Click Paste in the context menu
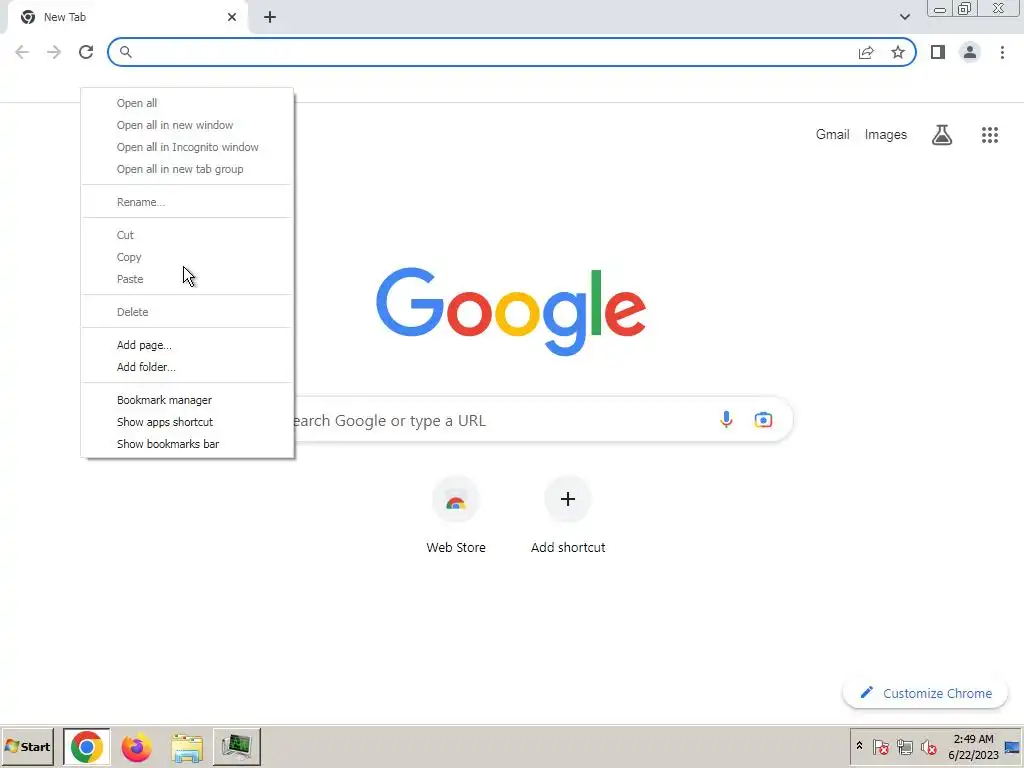 (187, 279)
